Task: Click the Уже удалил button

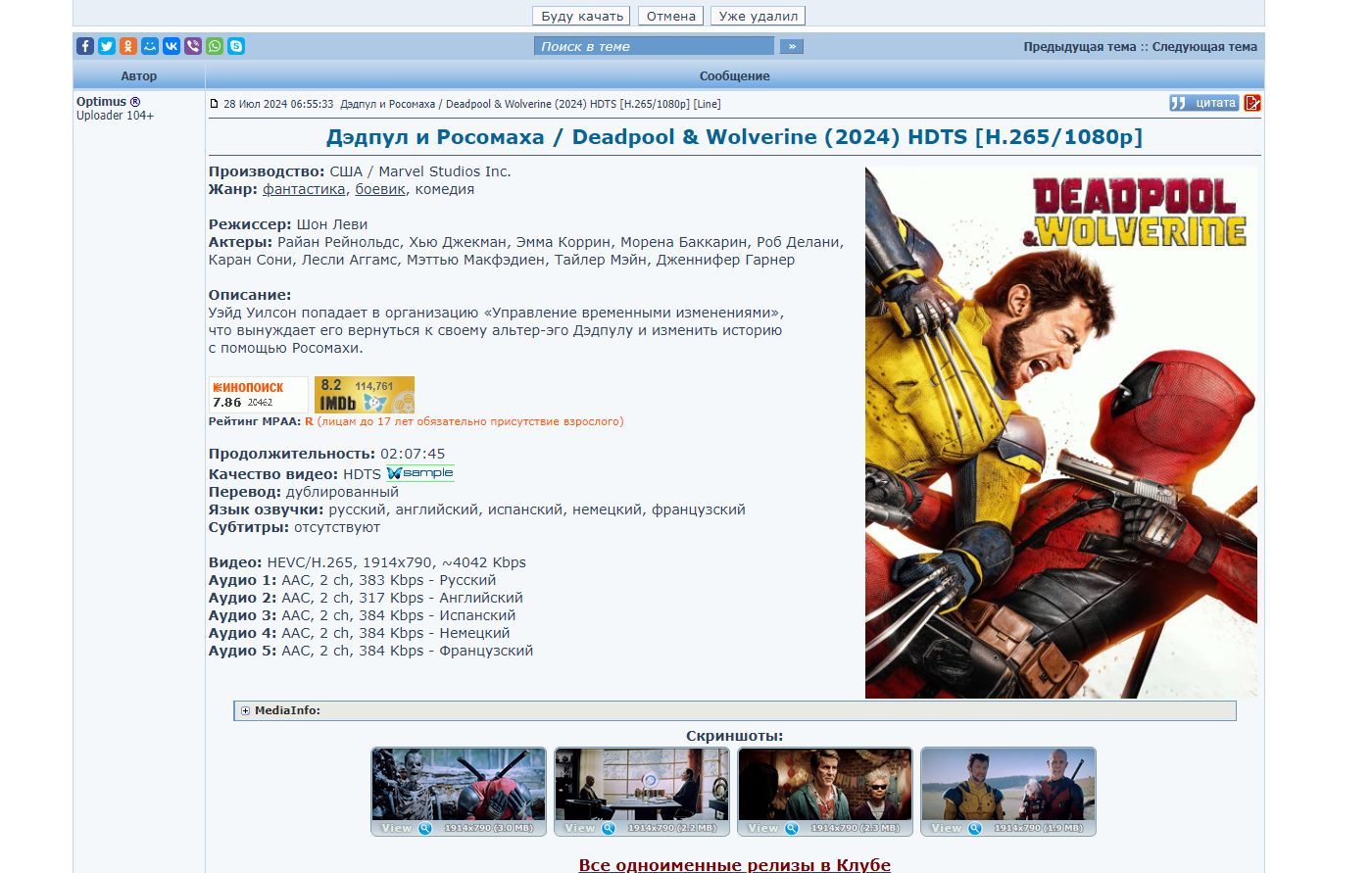Action: click(759, 16)
